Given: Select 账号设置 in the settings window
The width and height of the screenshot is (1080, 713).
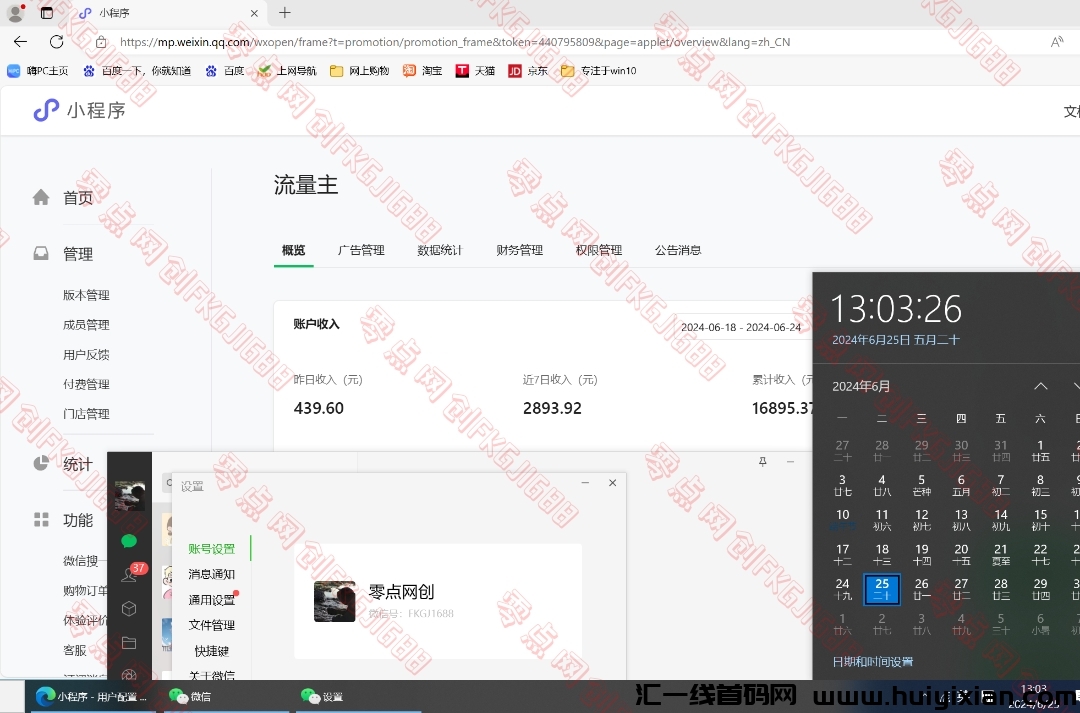Looking at the screenshot, I should 211,549.
